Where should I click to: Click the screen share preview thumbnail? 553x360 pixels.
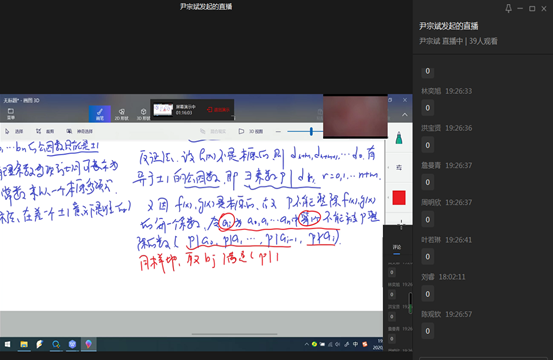coord(163,109)
